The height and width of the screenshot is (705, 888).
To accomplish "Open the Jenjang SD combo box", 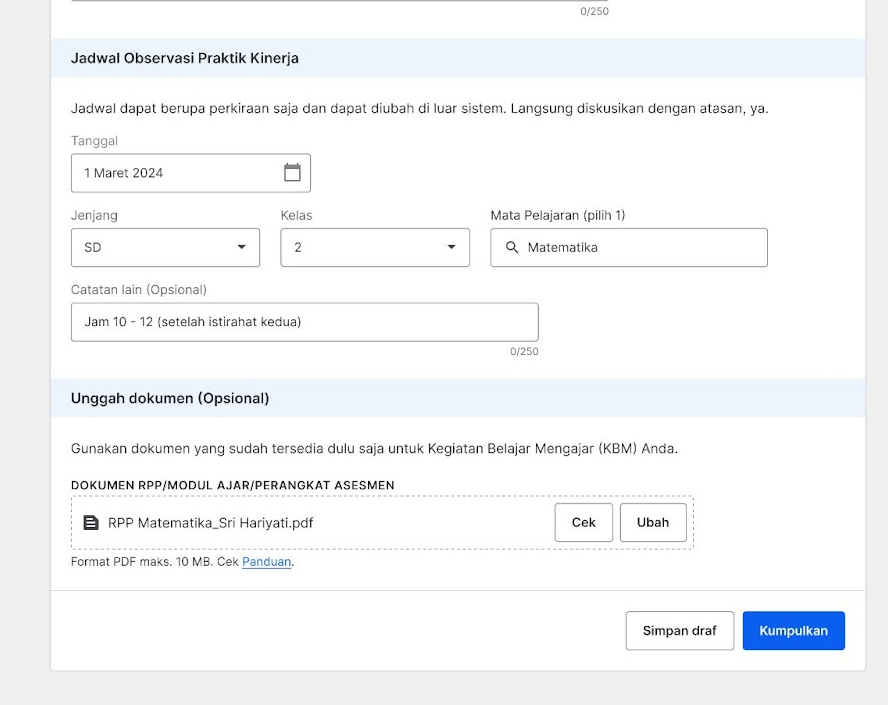I will pos(165,247).
